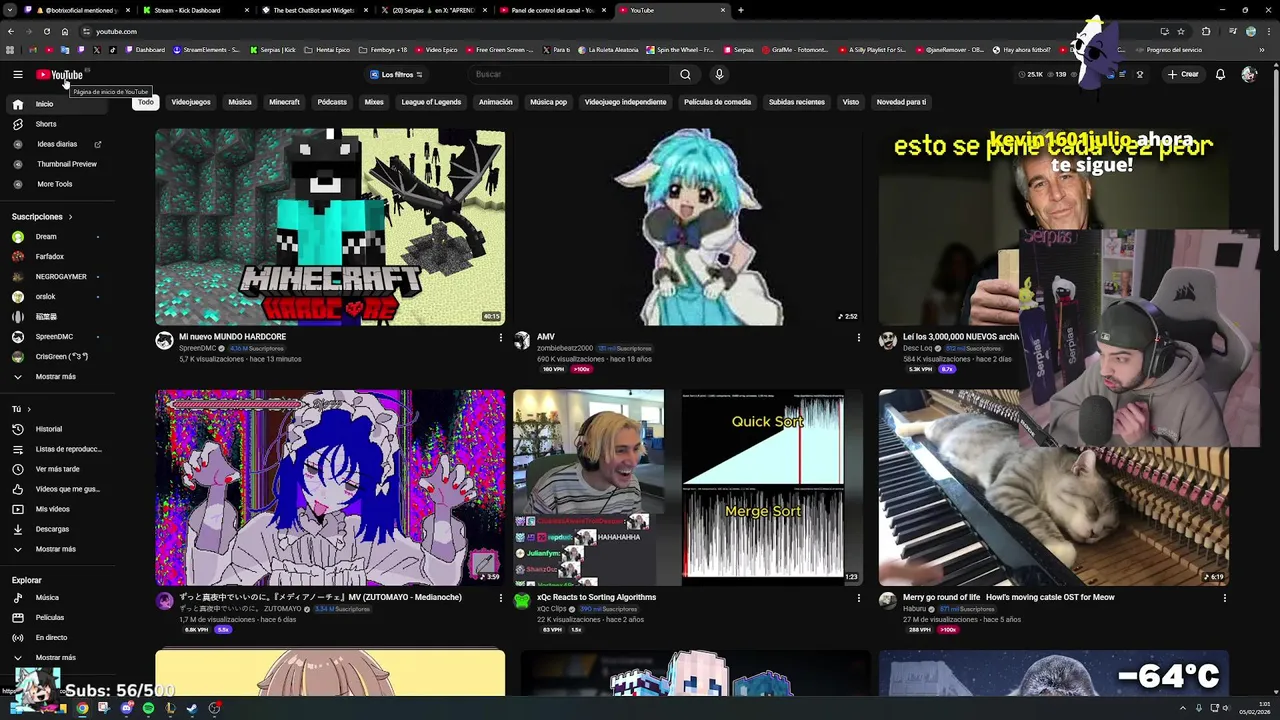This screenshot has height=720, width=1280.
Task: Click Steam icon in Windows taskbar
Action: click(x=192, y=708)
